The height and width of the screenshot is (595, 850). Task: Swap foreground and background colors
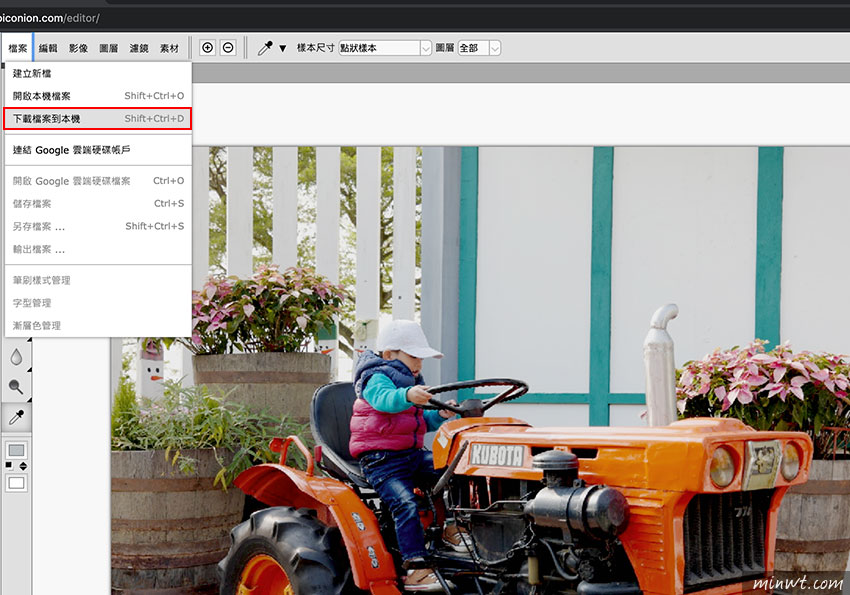[23, 466]
